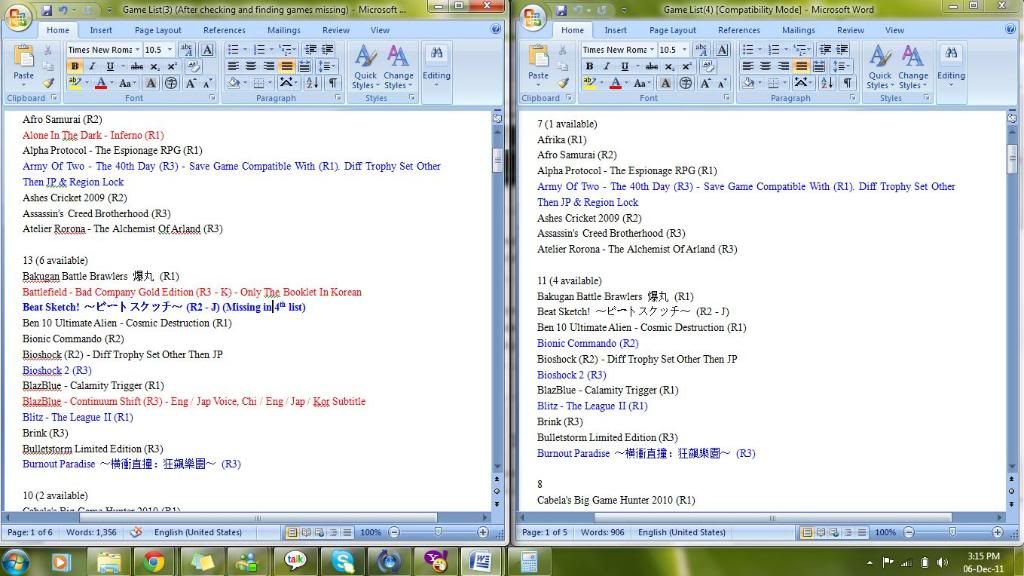Toggle Italic in the right Word window

coord(607,66)
